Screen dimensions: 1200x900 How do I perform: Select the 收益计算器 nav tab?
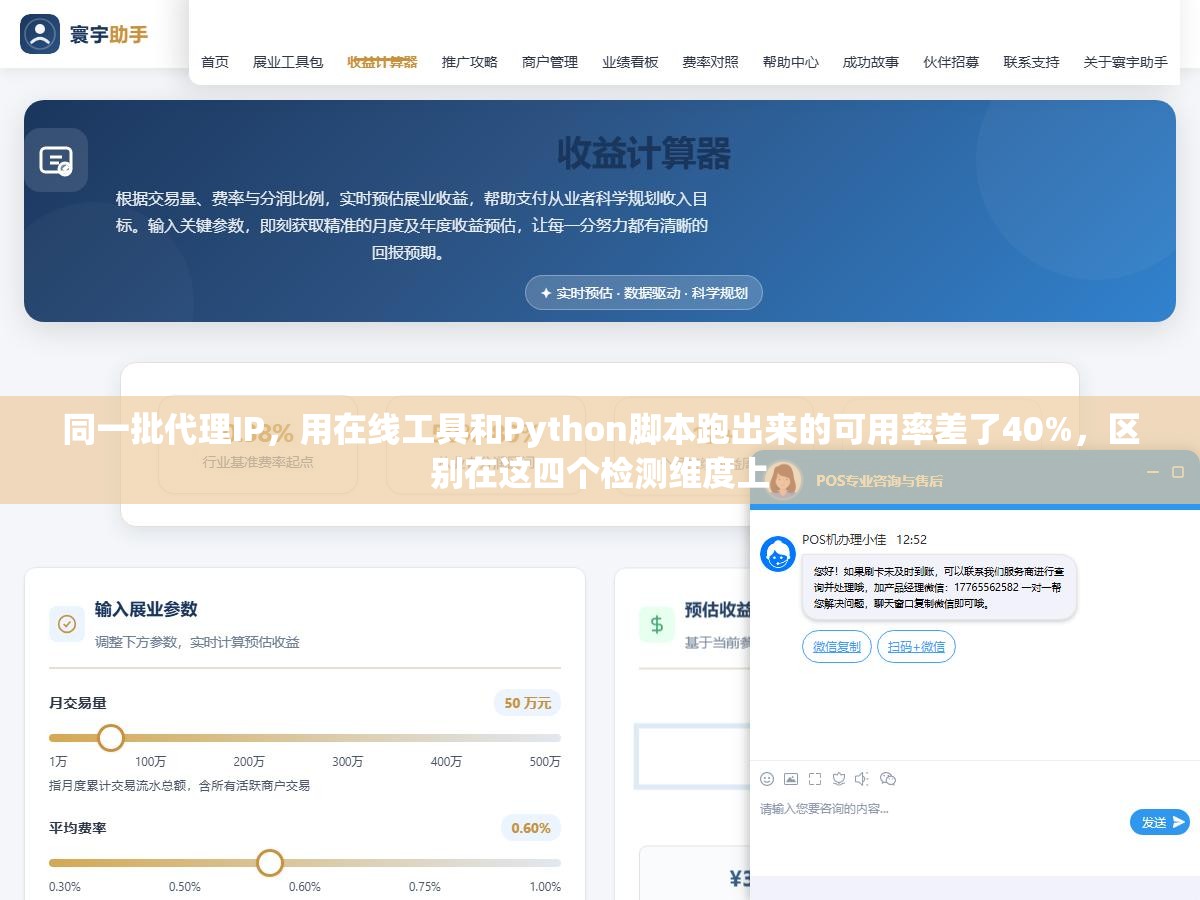pos(382,62)
